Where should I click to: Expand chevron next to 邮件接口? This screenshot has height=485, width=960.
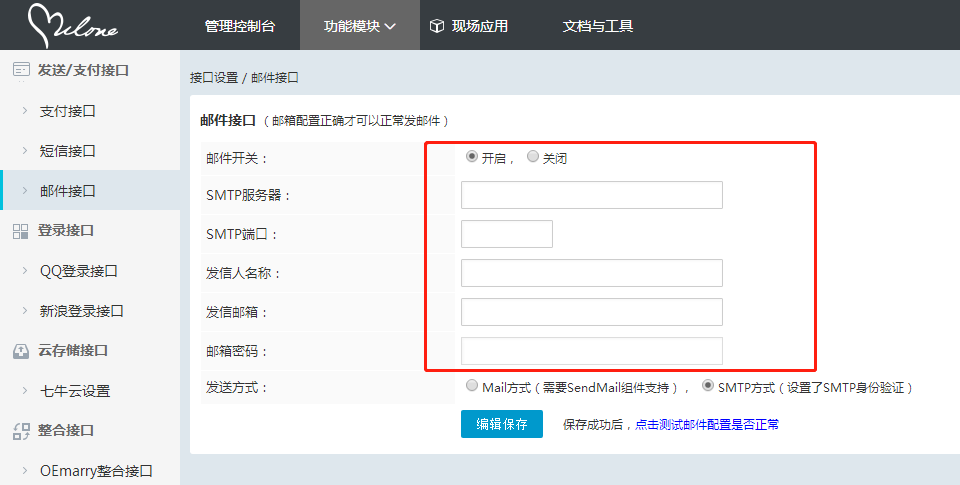tap(24, 190)
